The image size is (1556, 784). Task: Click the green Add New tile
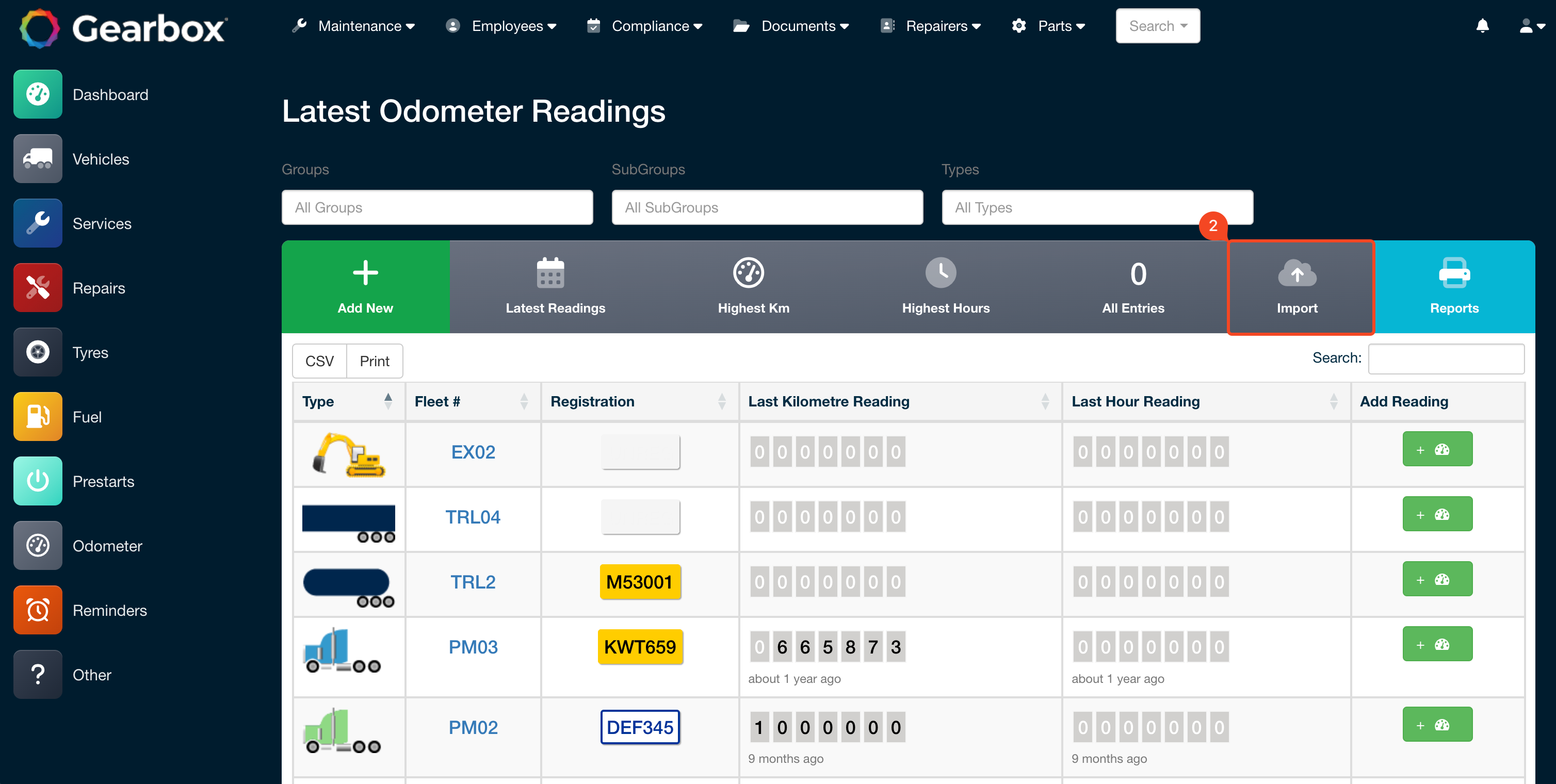click(365, 287)
